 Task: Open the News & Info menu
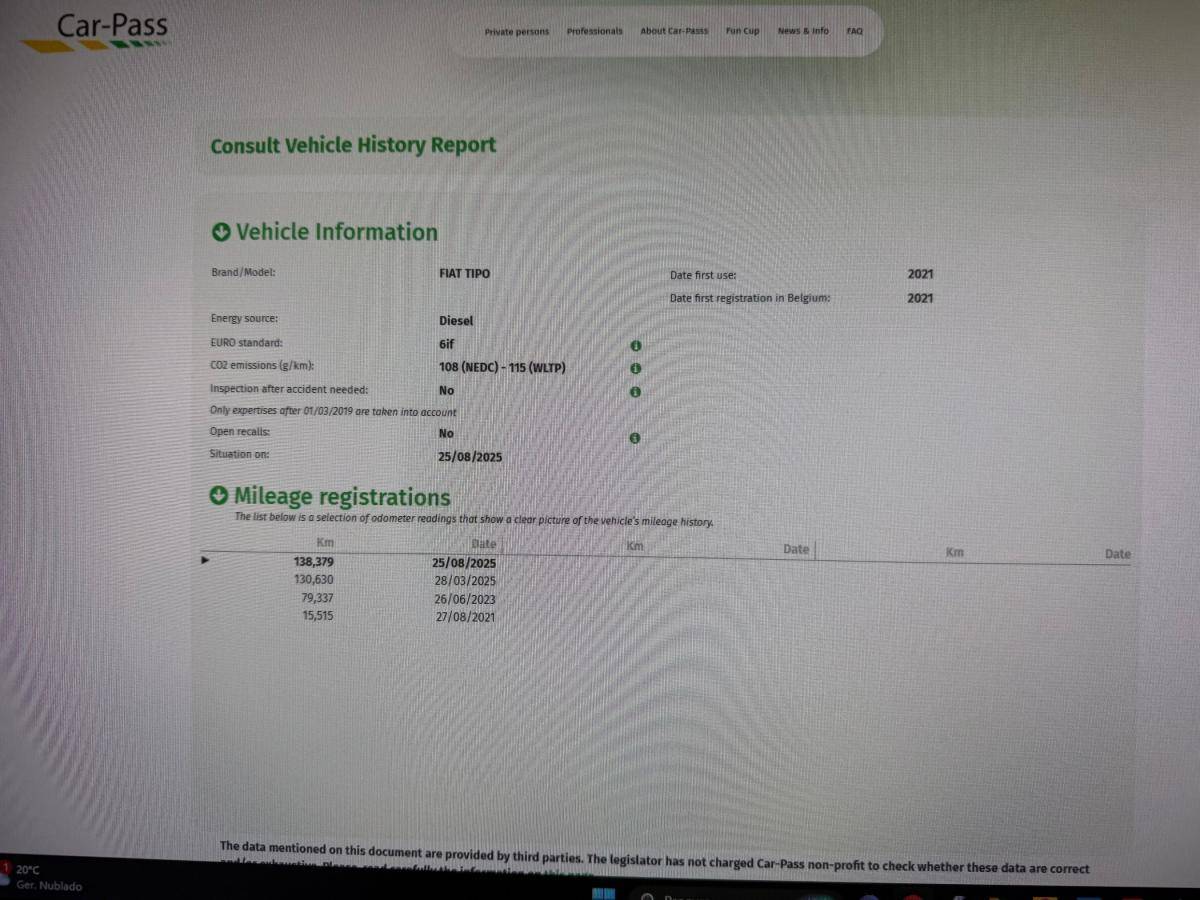803,31
